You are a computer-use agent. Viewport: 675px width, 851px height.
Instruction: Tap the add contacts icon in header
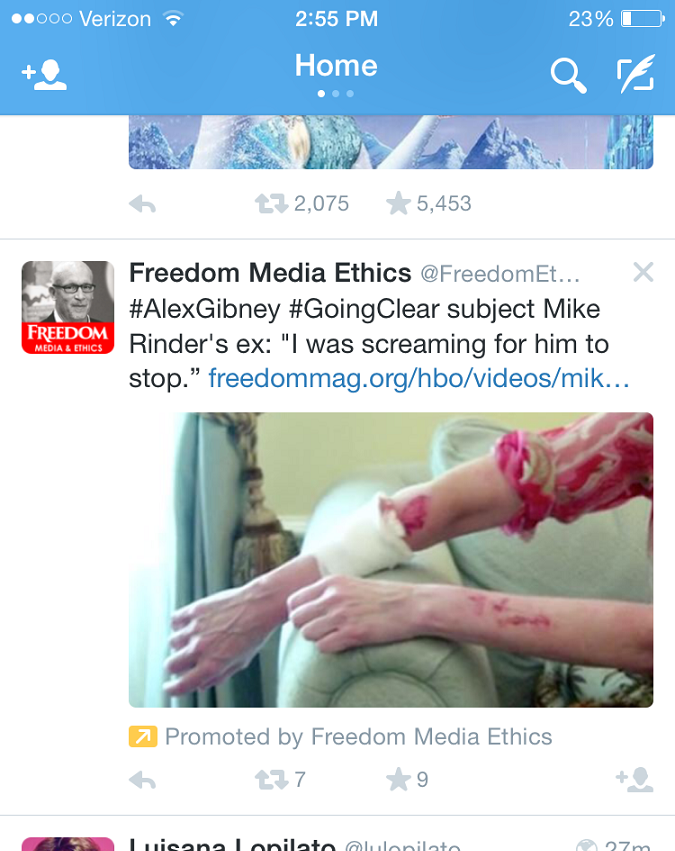click(44, 74)
